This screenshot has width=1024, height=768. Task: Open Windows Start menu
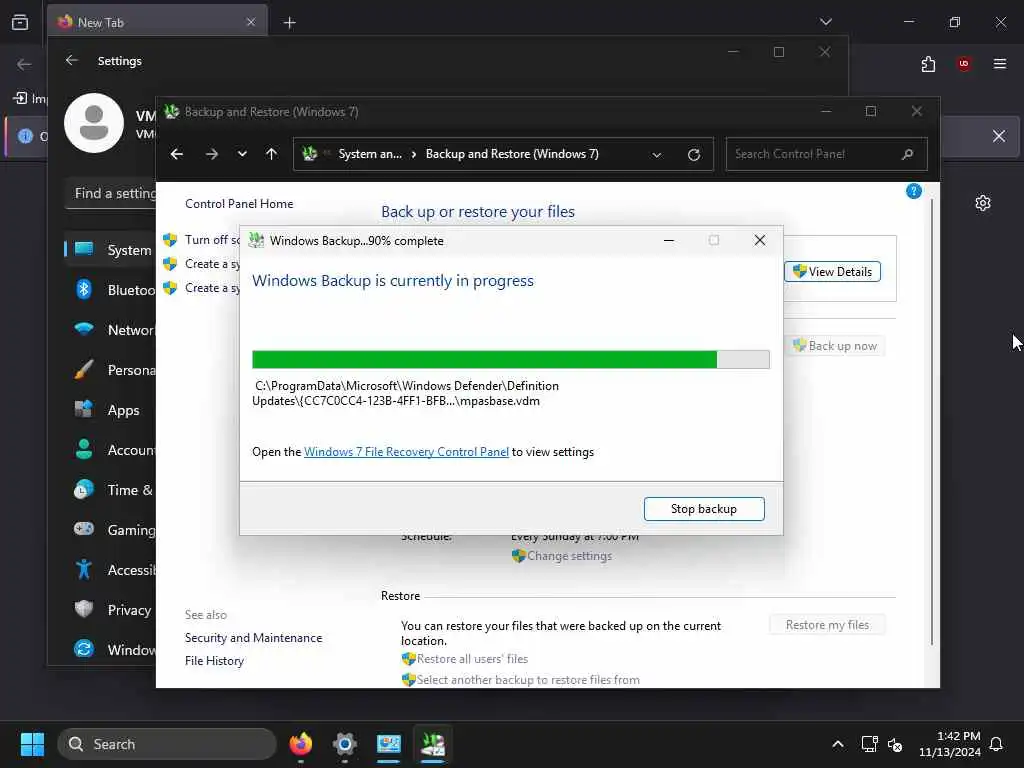pos(32,744)
